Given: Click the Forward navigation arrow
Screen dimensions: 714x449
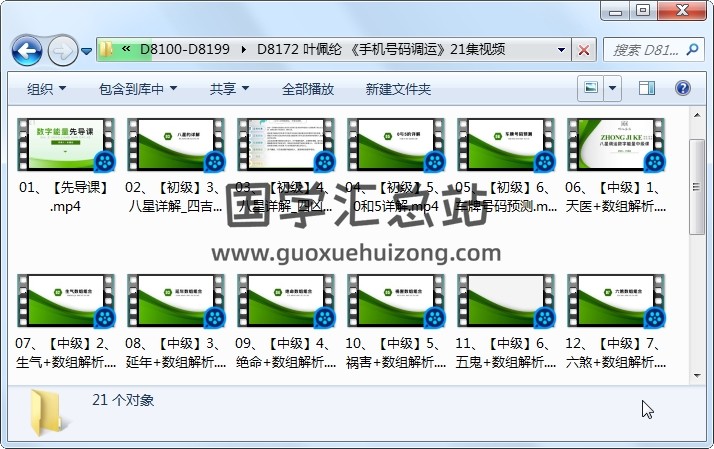Looking at the screenshot, I should [x=62, y=49].
